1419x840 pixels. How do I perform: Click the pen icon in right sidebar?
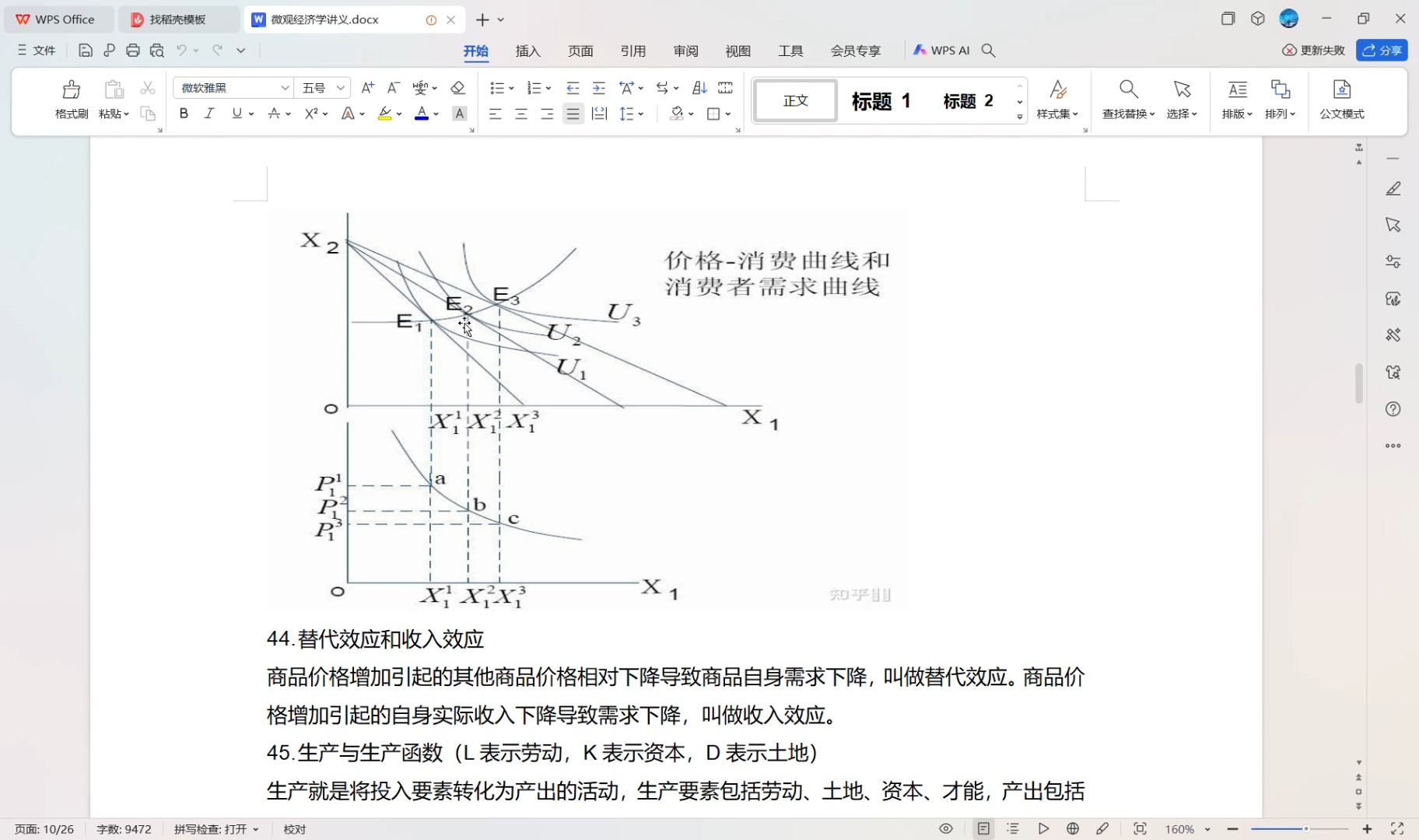point(1393,189)
